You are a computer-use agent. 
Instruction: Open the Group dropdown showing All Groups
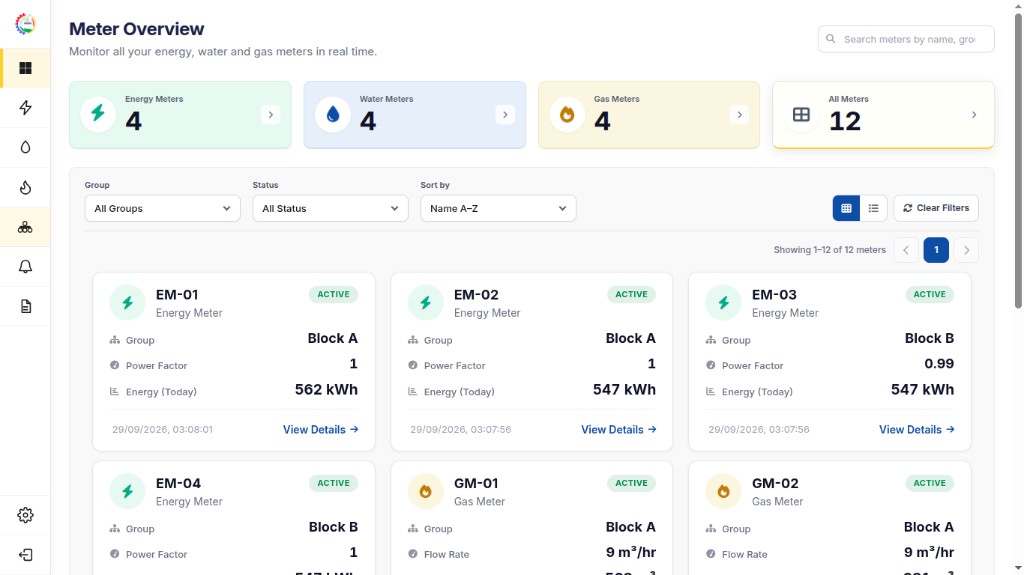163,208
